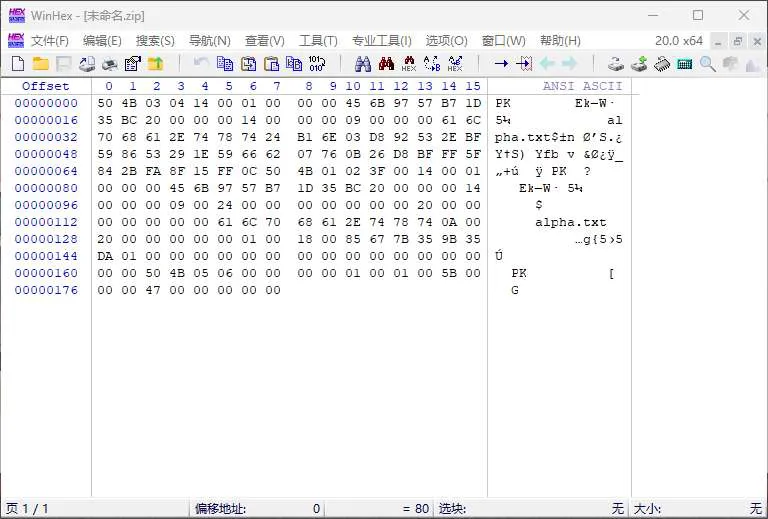Click the paste clipboard icon
768x519 pixels.
pos(271,64)
